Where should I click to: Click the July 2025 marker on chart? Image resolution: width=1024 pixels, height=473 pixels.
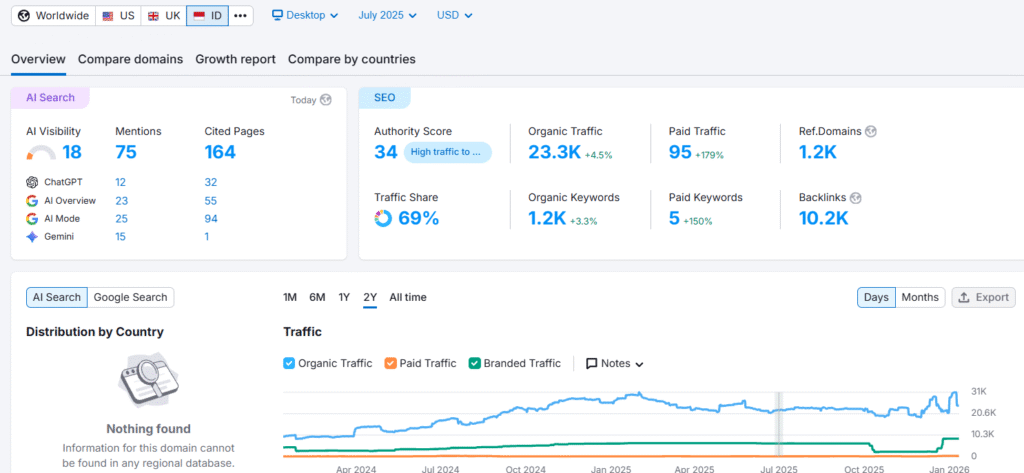pos(779,420)
